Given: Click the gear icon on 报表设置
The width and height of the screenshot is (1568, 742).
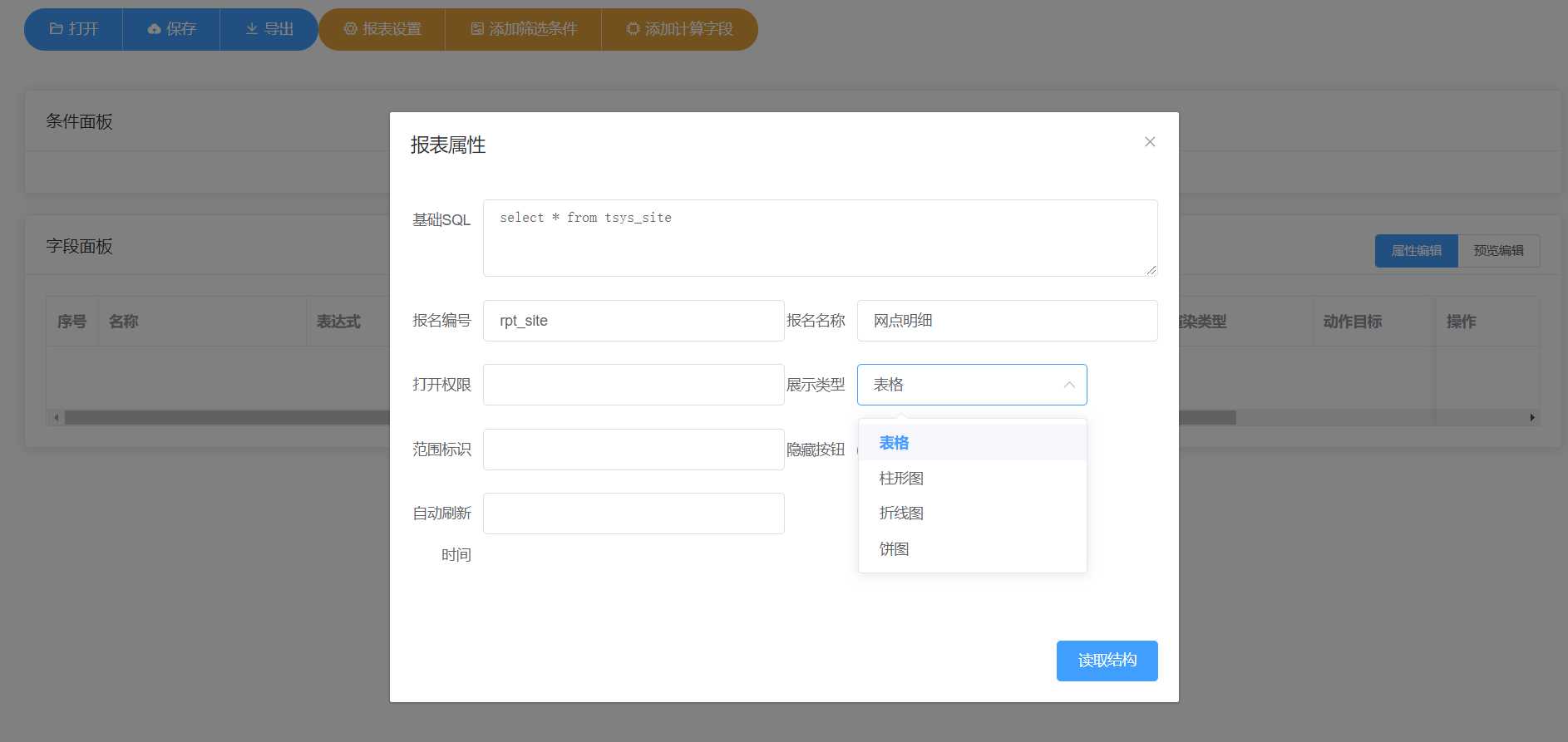Looking at the screenshot, I should 350,29.
